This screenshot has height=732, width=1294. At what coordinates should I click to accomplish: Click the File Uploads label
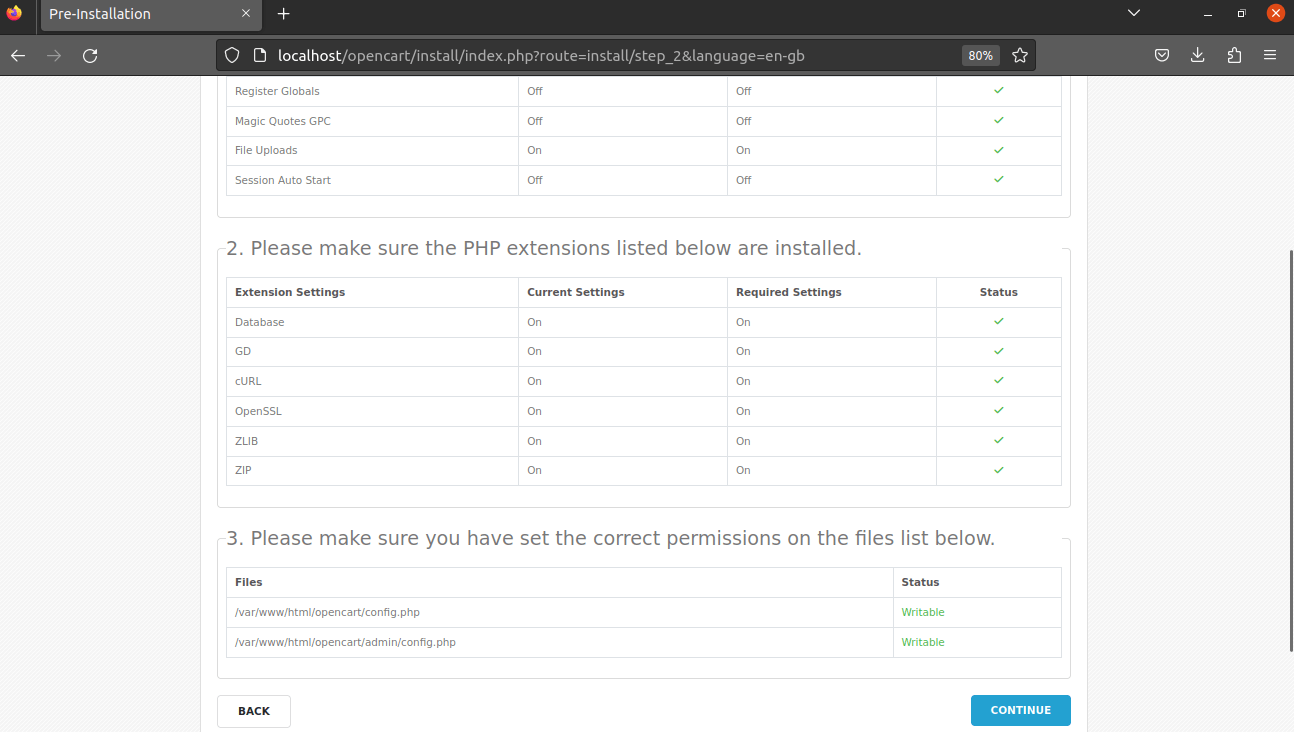(266, 150)
